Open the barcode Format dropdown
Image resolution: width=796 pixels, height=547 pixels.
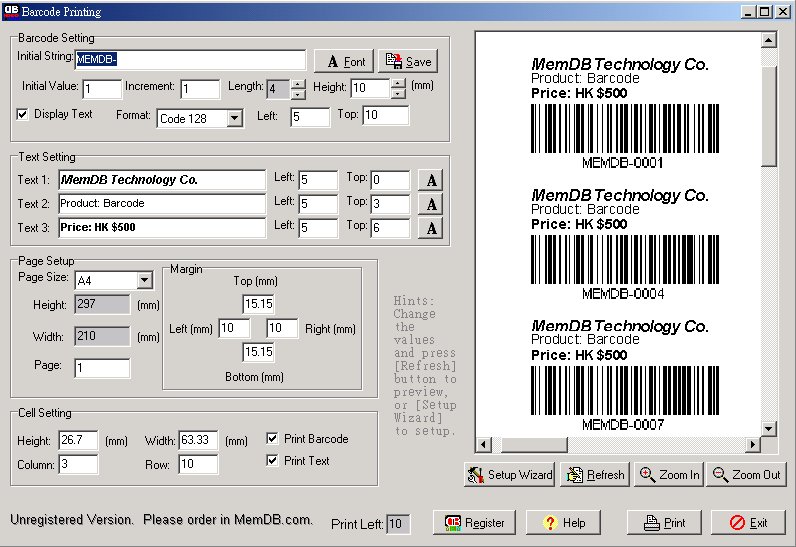234,118
